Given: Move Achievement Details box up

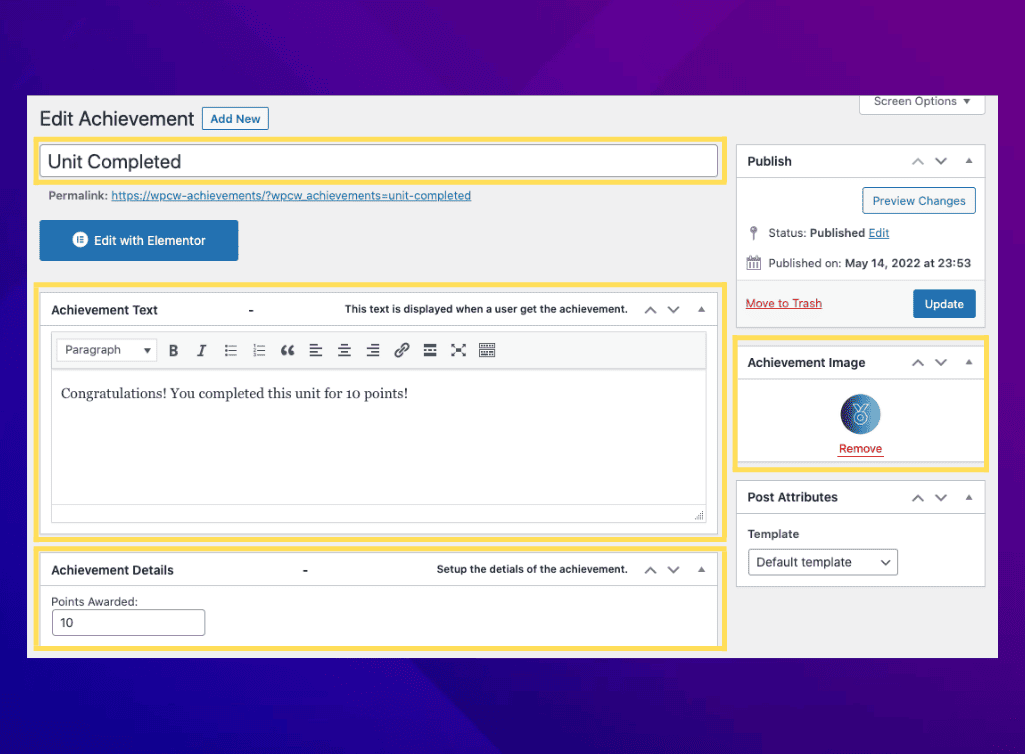Looking at the screenshot, I should (x=650, y=570).
